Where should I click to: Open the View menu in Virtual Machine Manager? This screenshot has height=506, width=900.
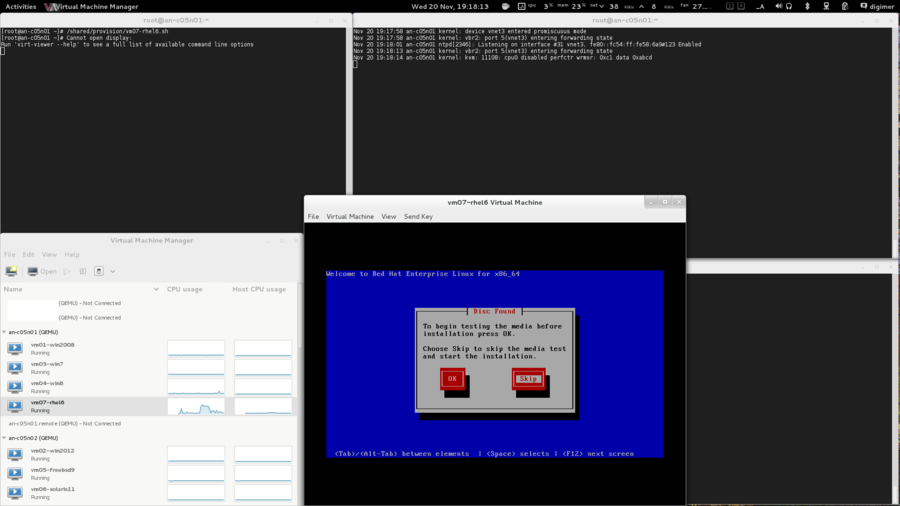click(x=49, y=254)
